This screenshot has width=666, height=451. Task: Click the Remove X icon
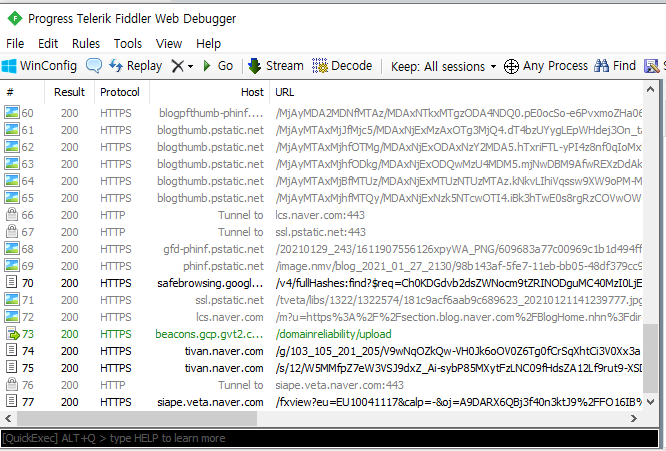coord(178,66)
